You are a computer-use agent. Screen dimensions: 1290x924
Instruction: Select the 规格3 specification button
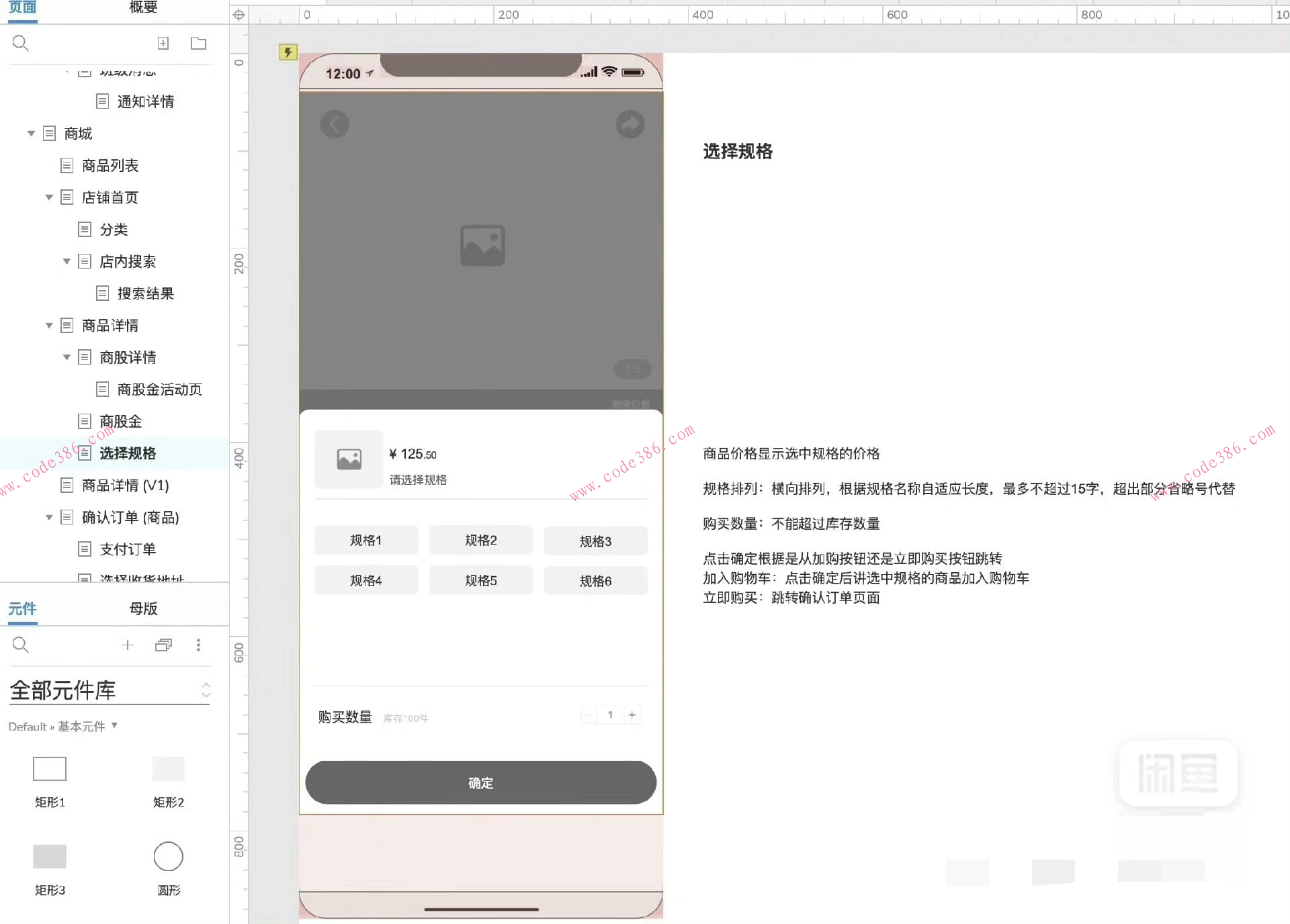pos(595,541)
